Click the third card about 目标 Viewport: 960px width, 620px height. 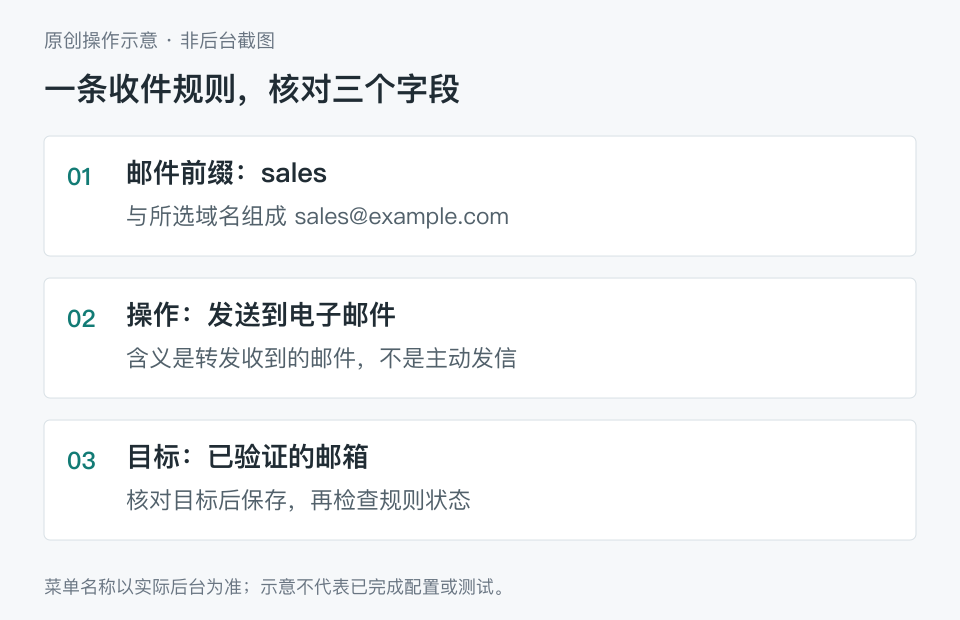pyautogui.click(x=480, y=480)
